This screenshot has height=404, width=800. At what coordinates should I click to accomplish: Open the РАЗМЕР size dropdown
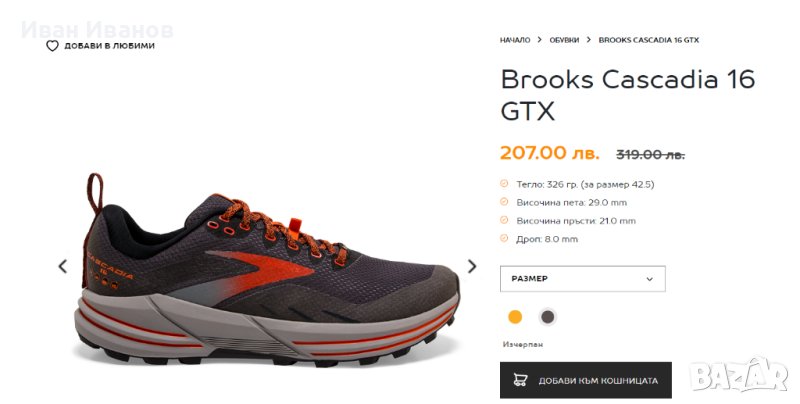583,279
